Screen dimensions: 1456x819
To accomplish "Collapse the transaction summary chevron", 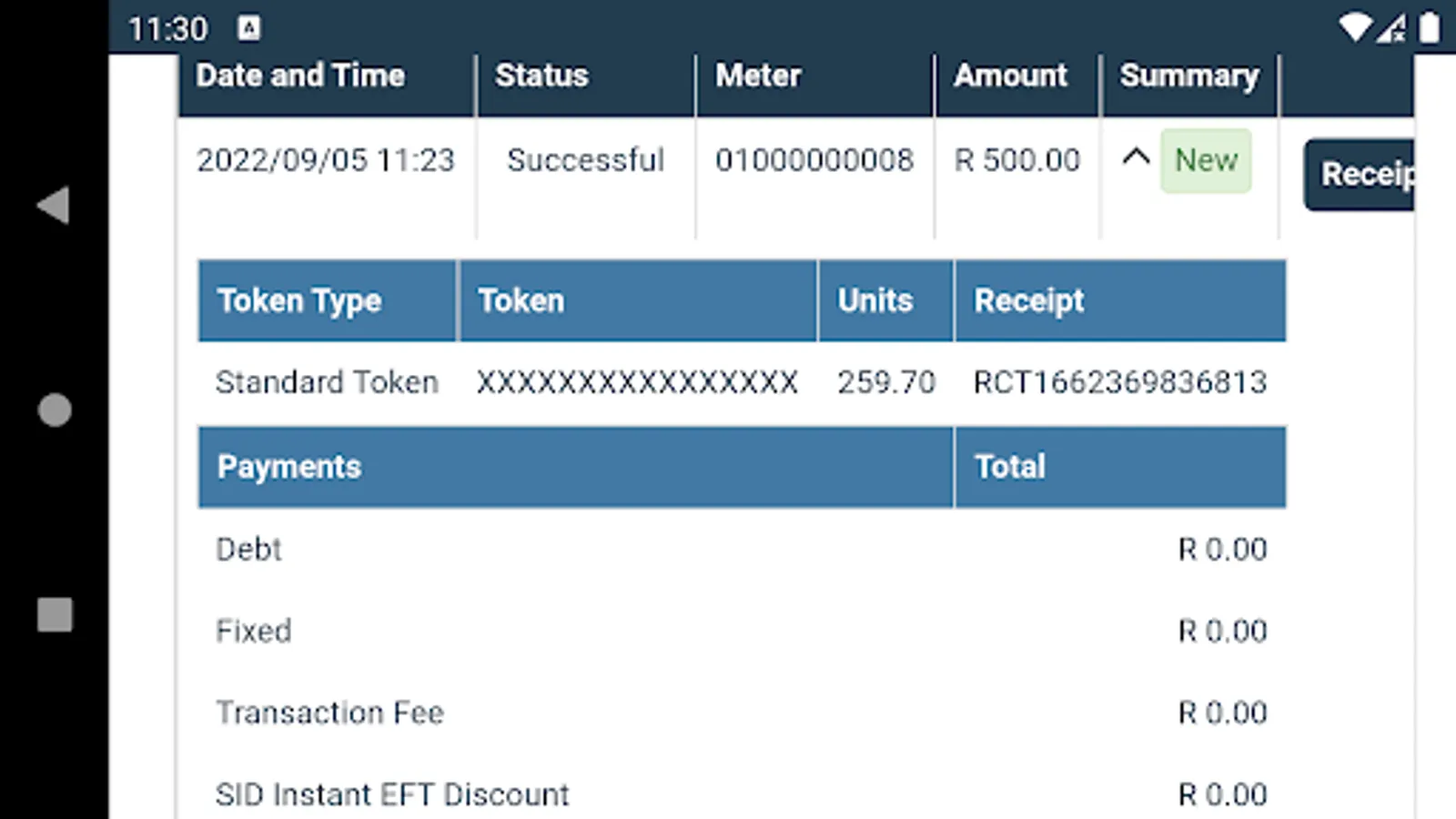I will [x=1136, y=157].
